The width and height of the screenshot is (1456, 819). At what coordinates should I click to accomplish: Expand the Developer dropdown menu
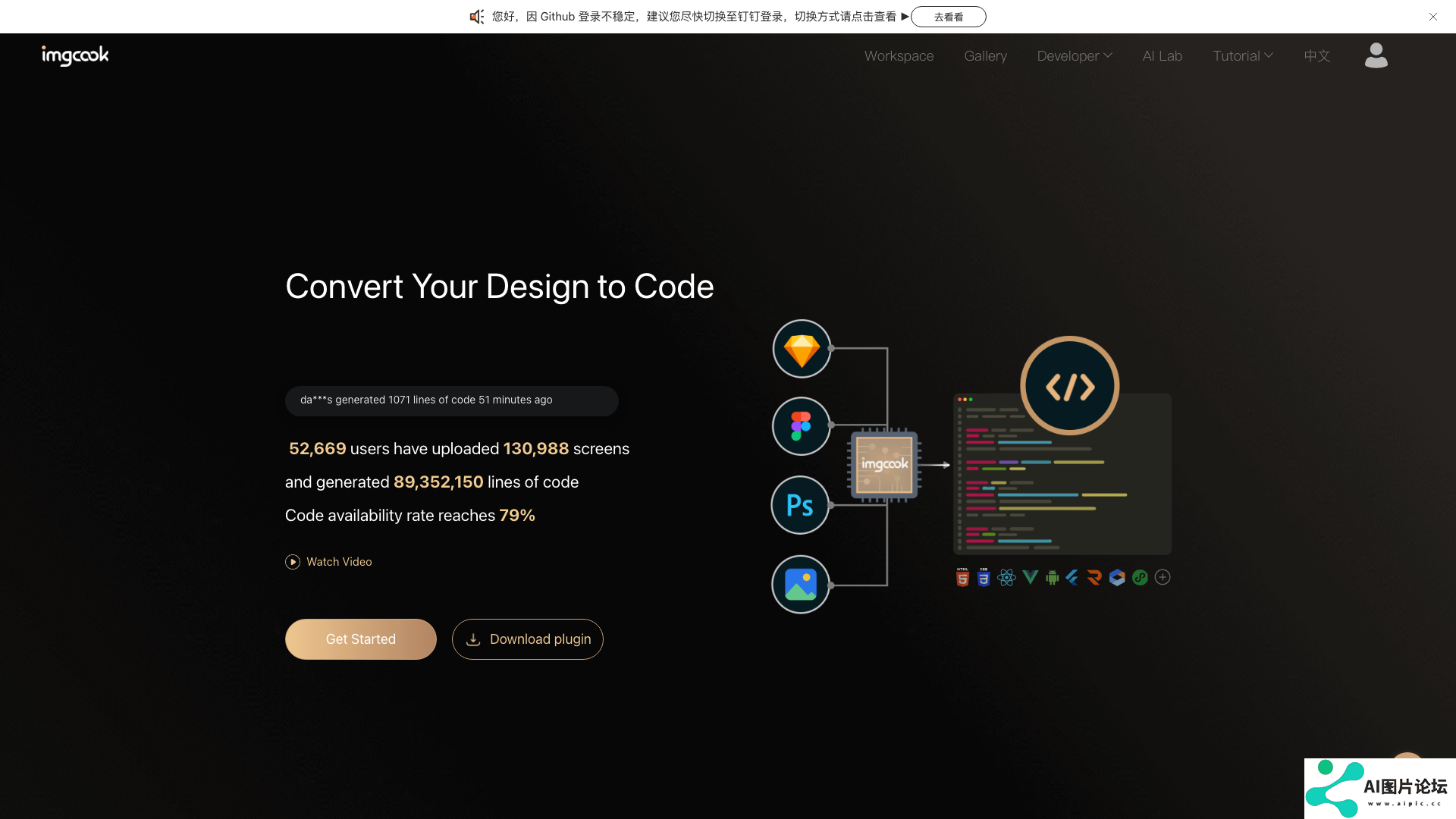pos(1075,56)
